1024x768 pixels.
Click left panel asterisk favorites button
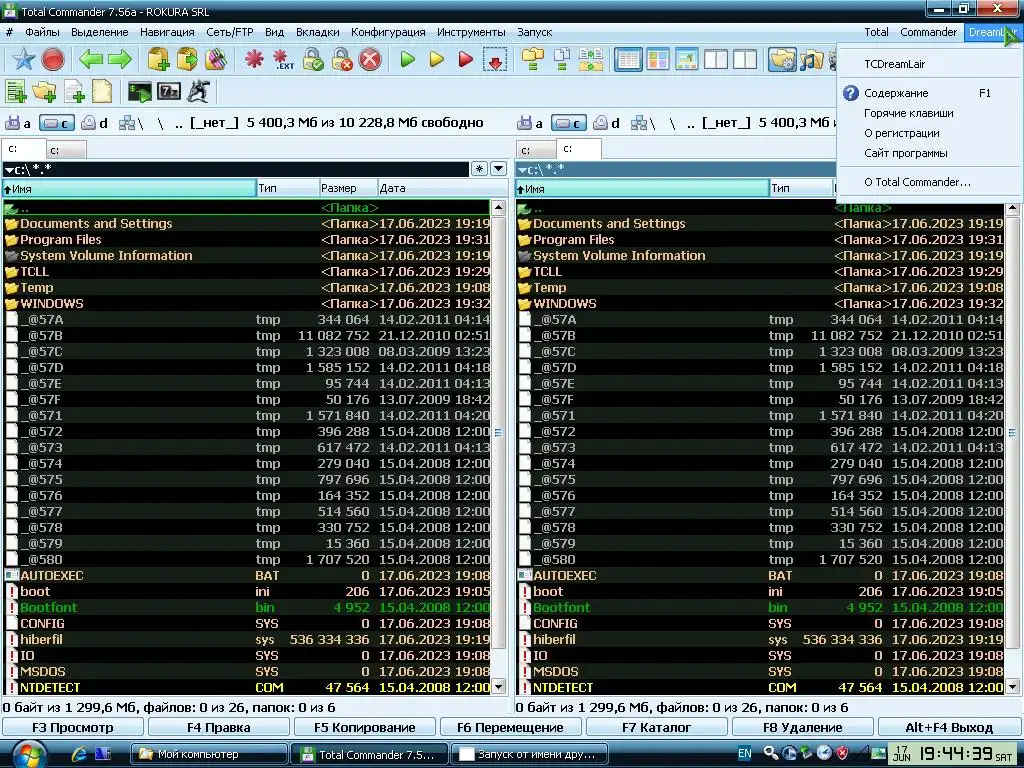[479, 169]
